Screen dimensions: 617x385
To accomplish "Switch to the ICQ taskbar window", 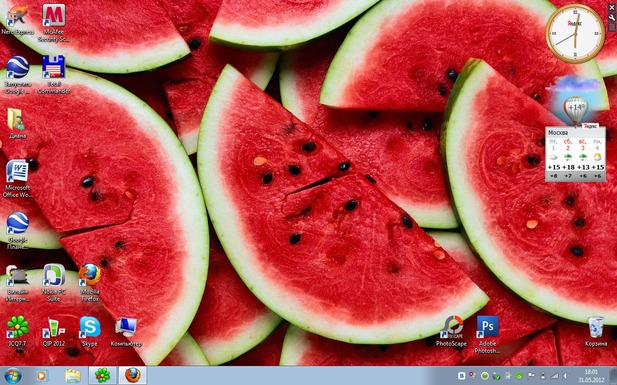I will pyautogui.click(x=102, y=376).
